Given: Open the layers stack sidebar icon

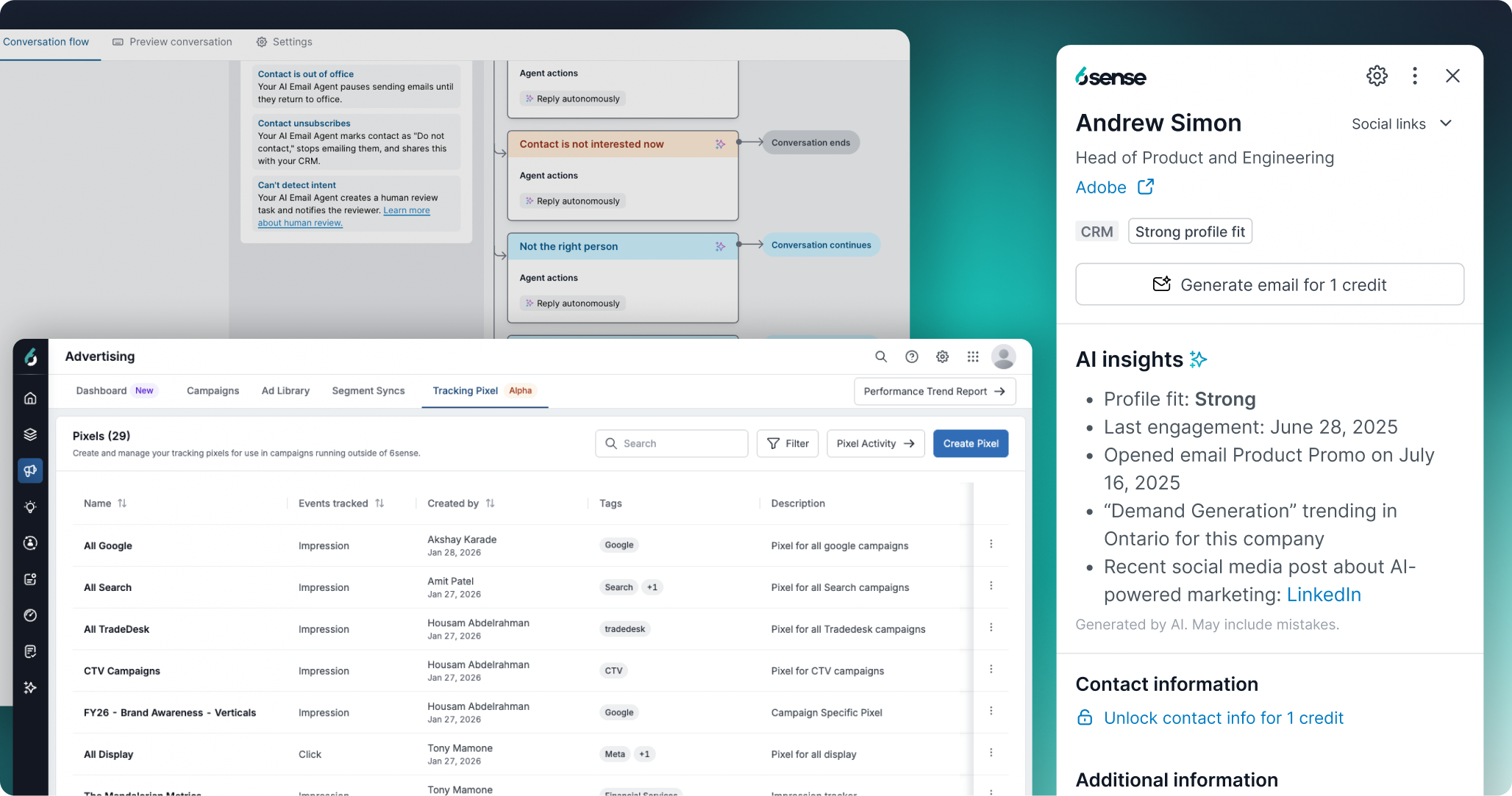Looking at the screenshot, I should pyautogui.click(x=30, y=434).
